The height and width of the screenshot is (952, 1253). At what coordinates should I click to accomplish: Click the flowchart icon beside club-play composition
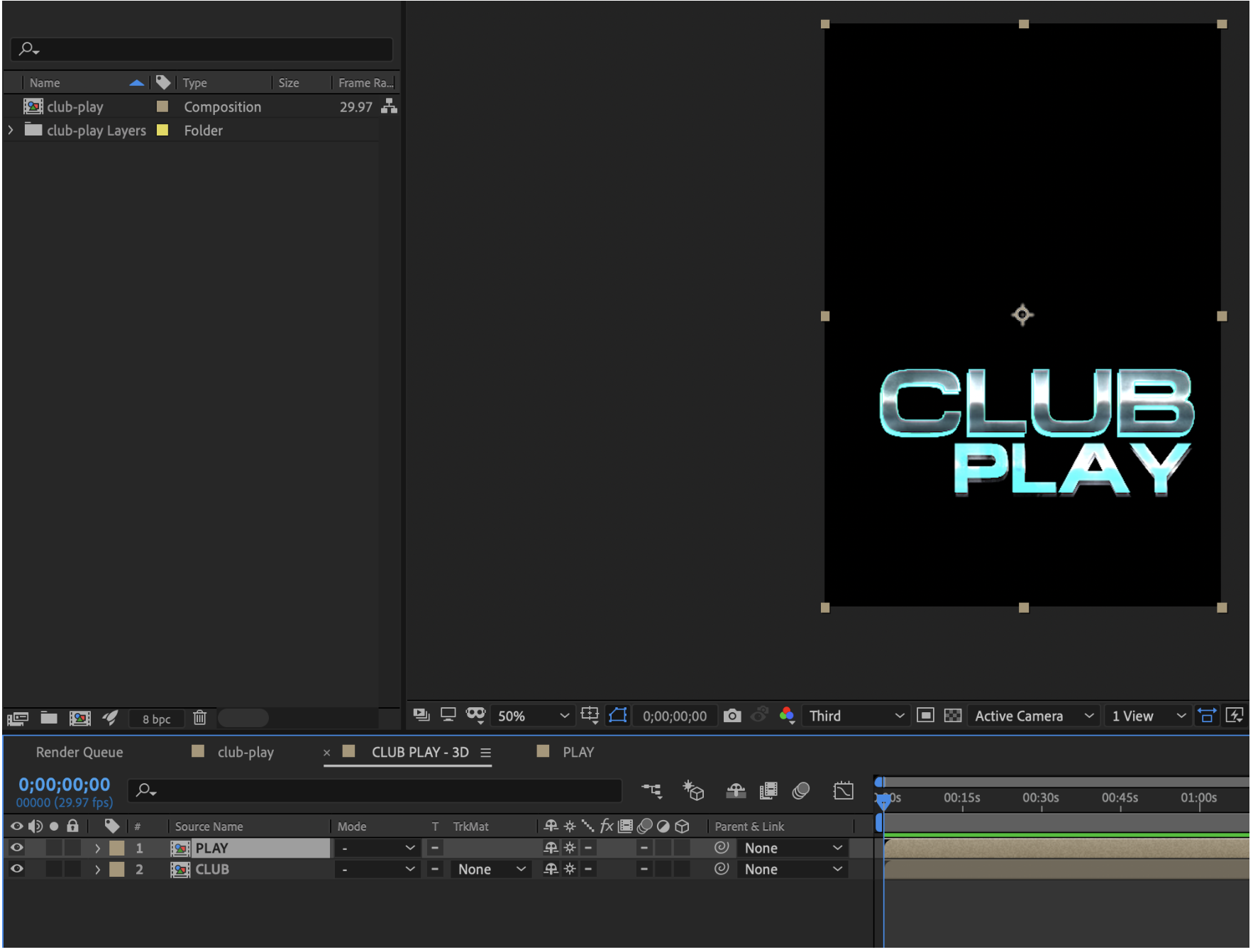click(389, 106)
